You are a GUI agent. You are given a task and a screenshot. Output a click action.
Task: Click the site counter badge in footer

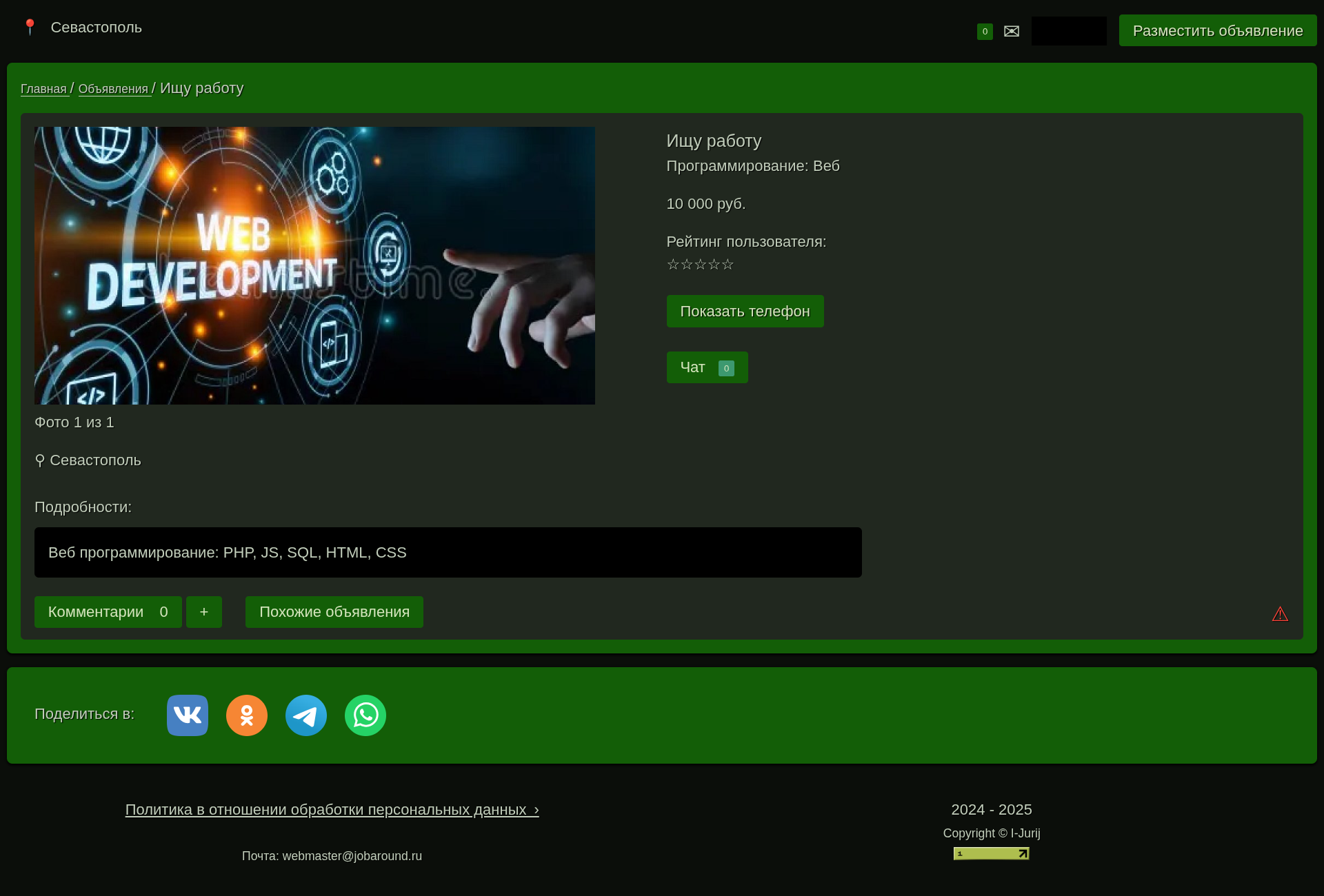click(x=991, y=854)
